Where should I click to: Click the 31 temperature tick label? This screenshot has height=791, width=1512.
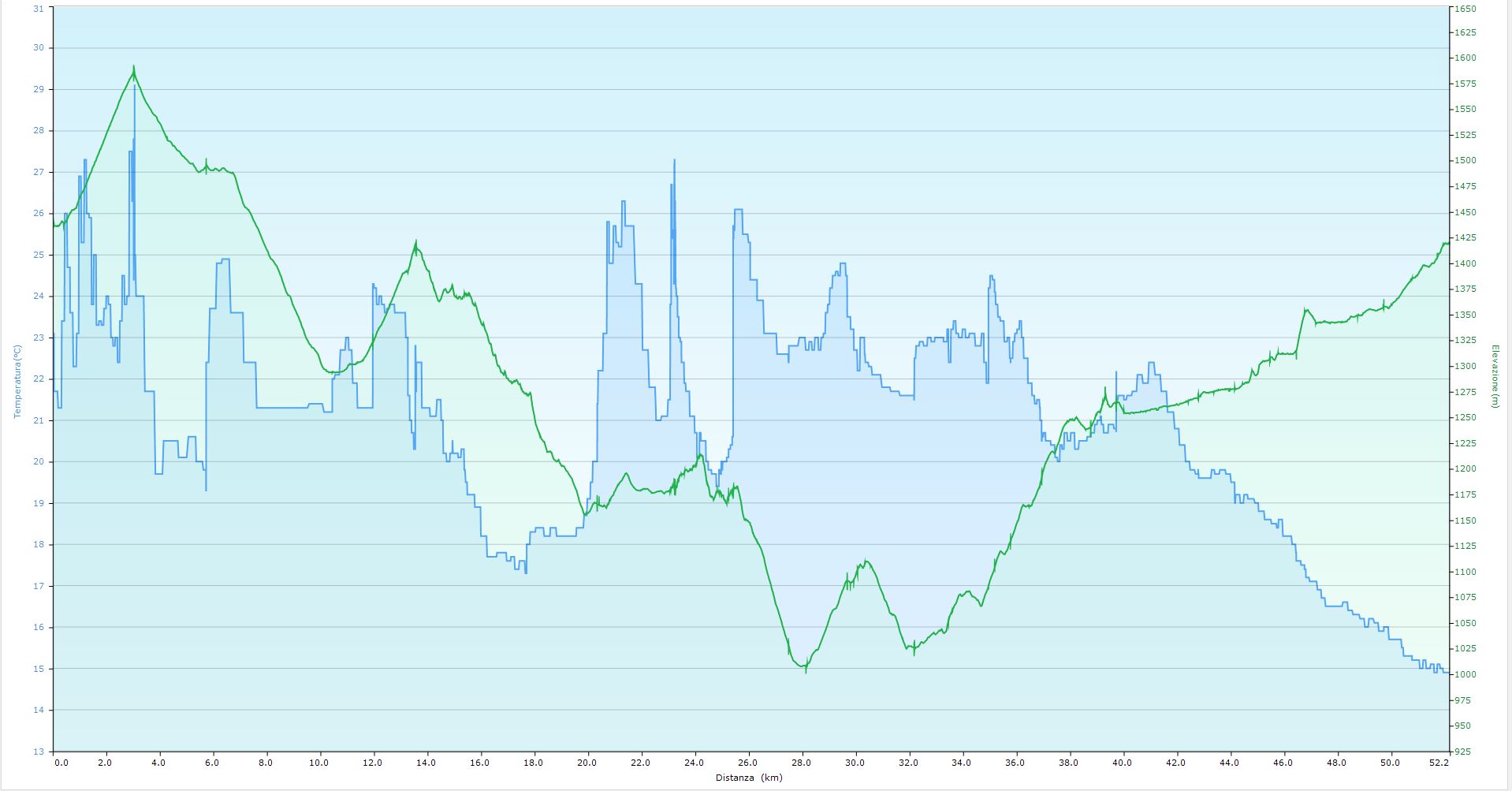pos(38,9)
